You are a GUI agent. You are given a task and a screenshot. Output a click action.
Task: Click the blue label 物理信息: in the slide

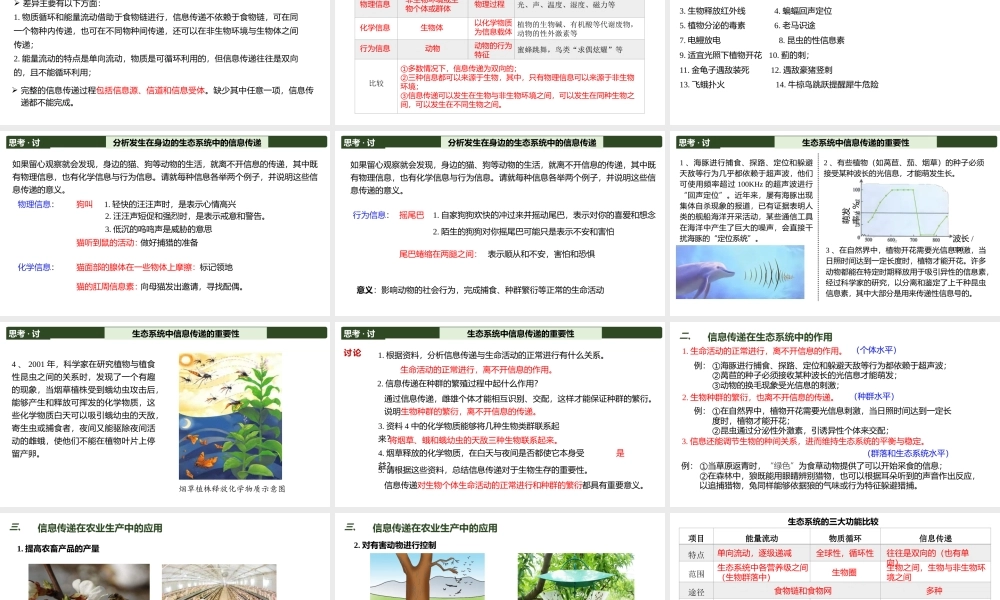pyautogui.click(x=36, y=204)
